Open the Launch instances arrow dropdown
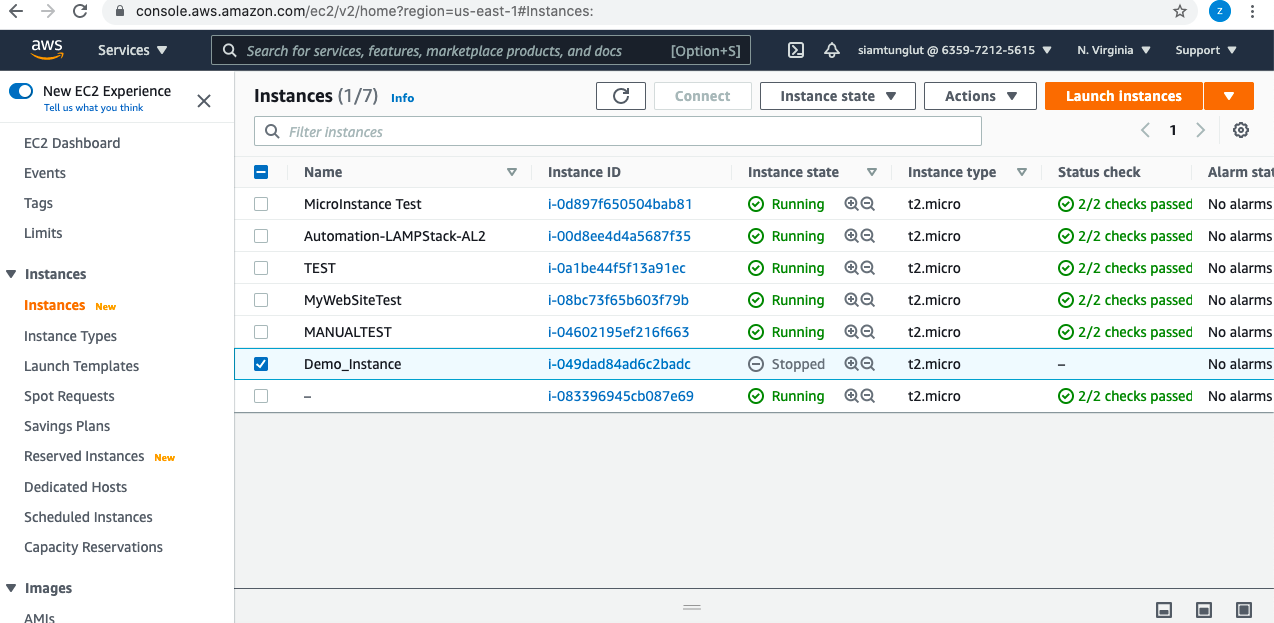This screenshot has height=623, width=1274. point(1229,96)
